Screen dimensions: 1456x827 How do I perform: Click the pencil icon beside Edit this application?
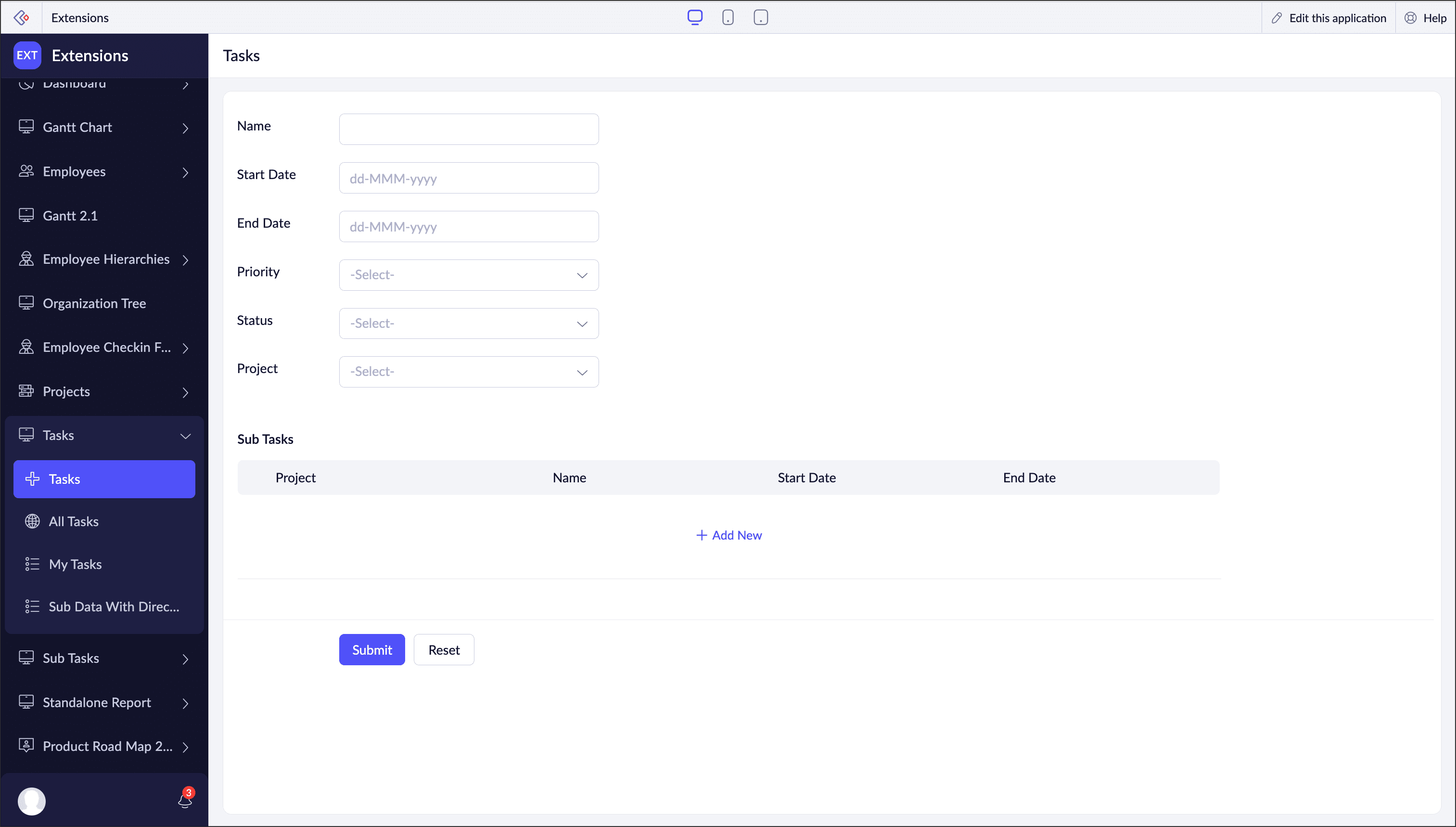tap(1277, 18)
